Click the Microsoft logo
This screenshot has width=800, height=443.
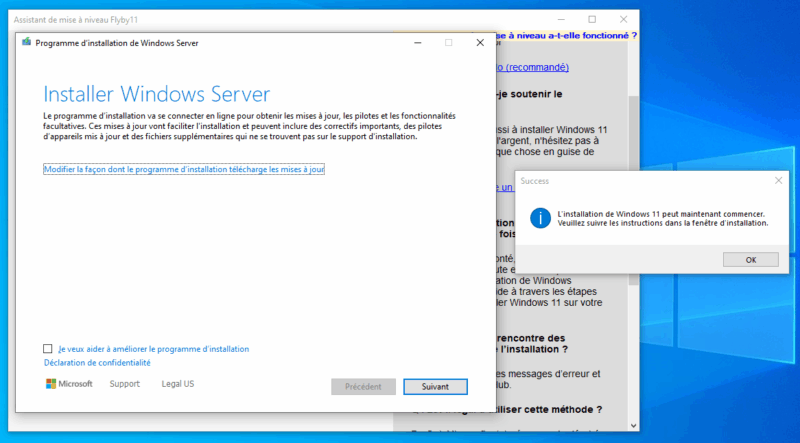(x=69, y=384)
